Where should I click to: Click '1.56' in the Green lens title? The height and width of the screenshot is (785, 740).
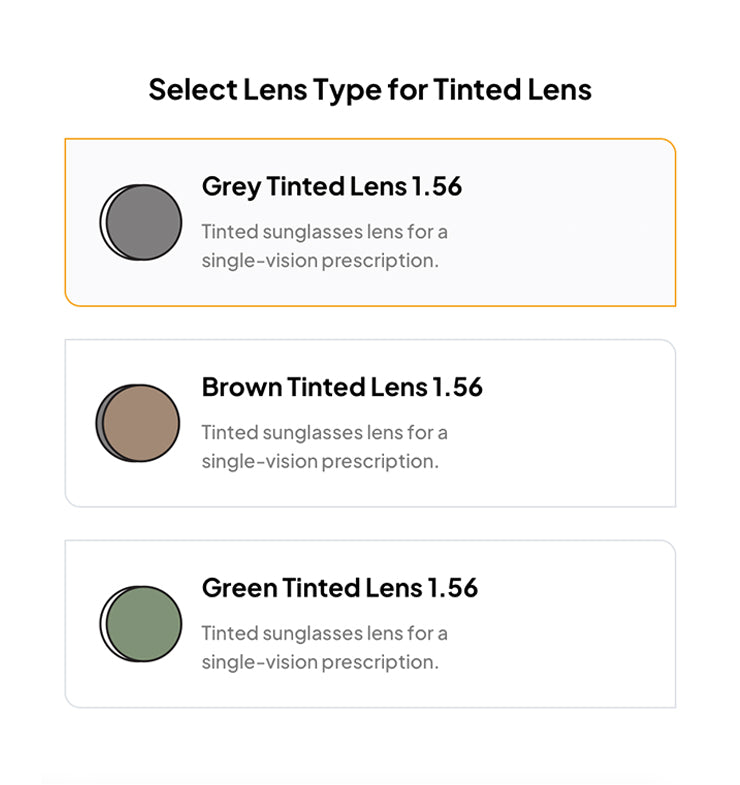click(x=453, y=588)
